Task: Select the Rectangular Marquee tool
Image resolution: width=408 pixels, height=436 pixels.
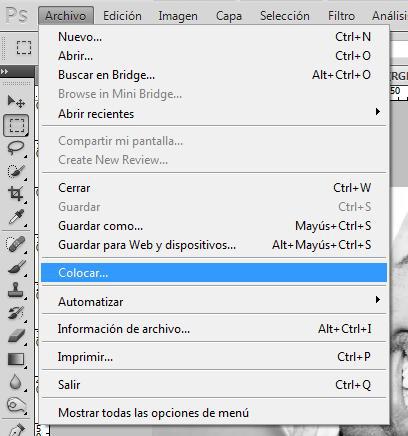Action: pyautogui.click(x=16, y=125)
